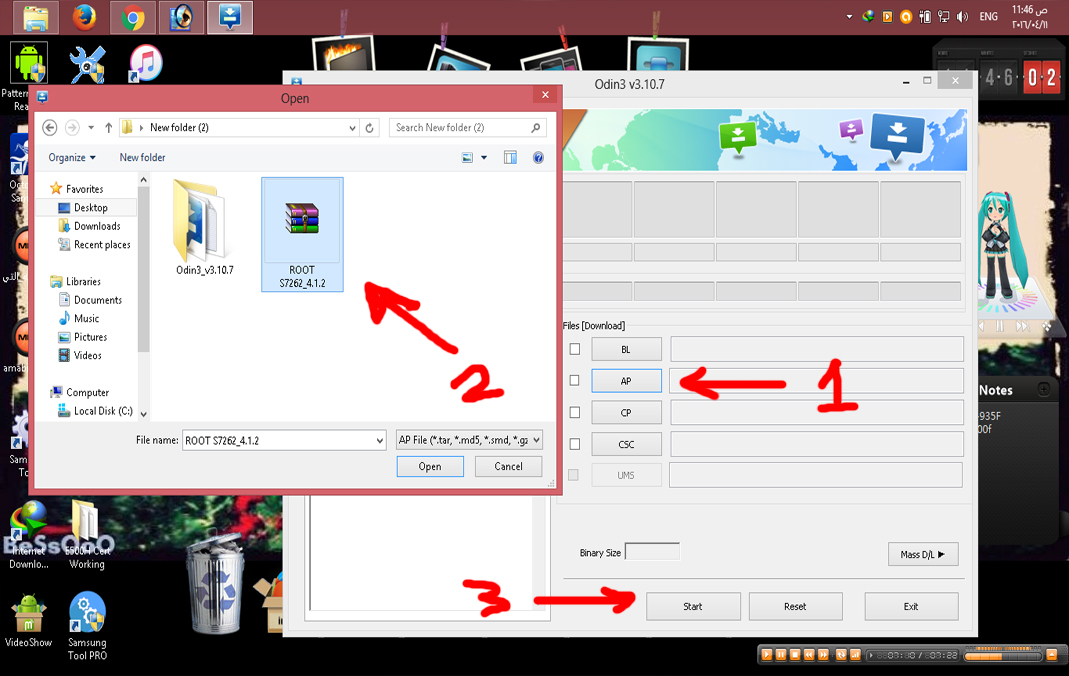Screen dimensions: 1069x676
Task: Expand the address bar path dropdown
Action: [352, 127]
